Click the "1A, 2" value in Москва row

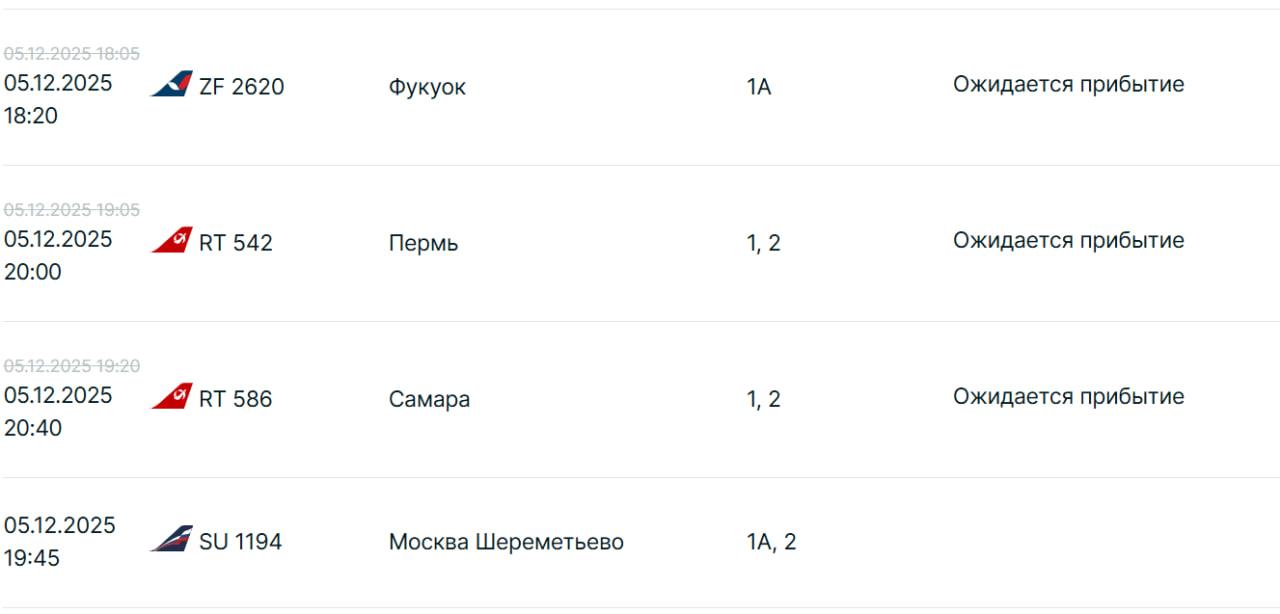tap(771, 542)
